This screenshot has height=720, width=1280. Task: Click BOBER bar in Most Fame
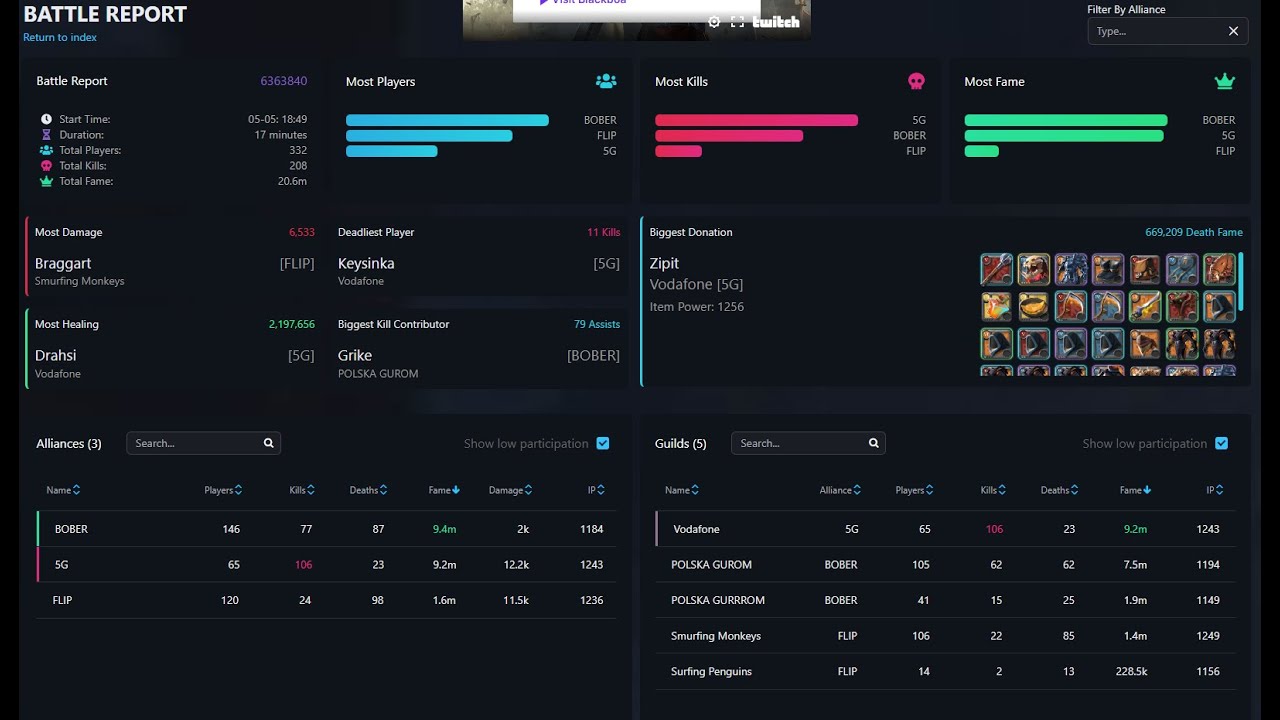[1066, 120]
